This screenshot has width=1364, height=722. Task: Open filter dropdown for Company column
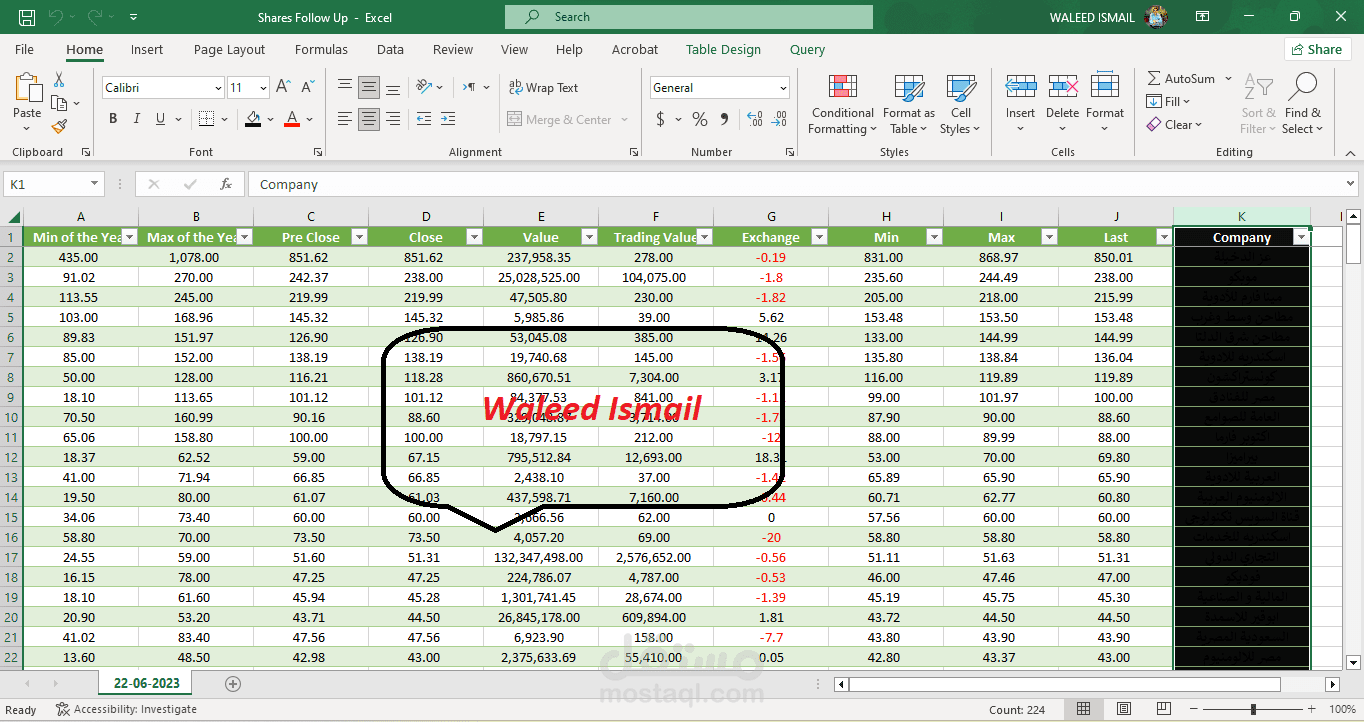tap(1300, 237)
